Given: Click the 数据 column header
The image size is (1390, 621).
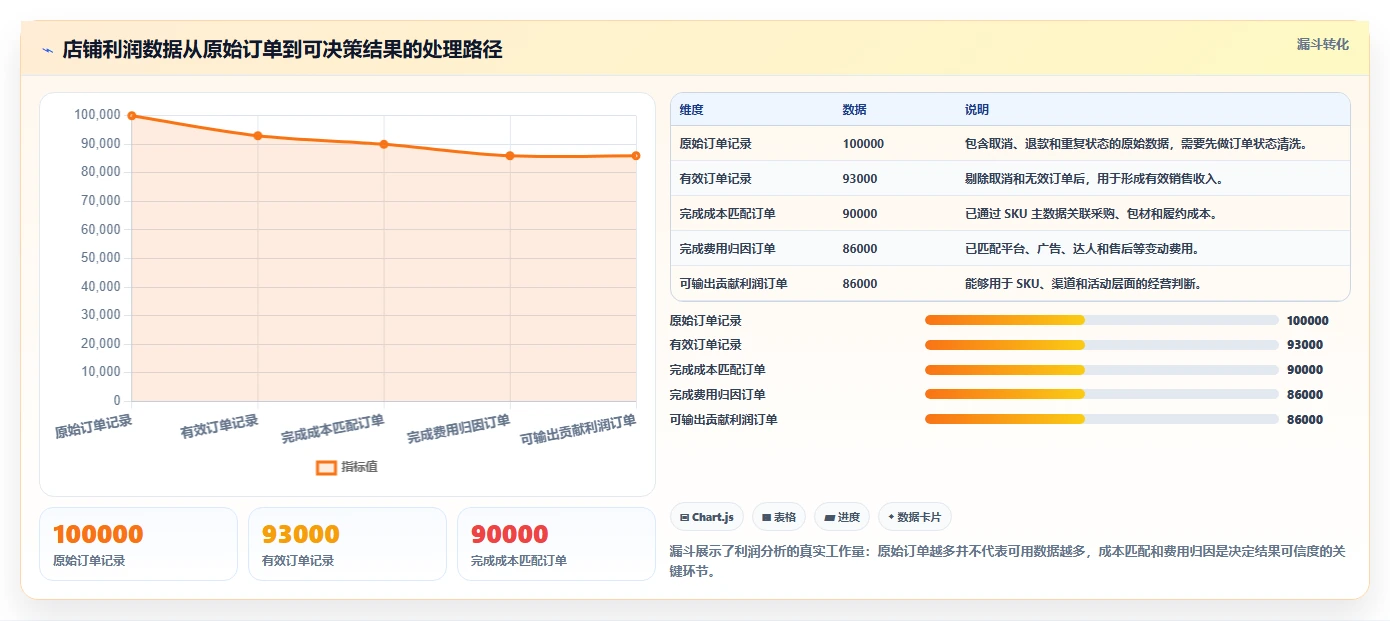Looking at the screenshot, I should point(854,110).
